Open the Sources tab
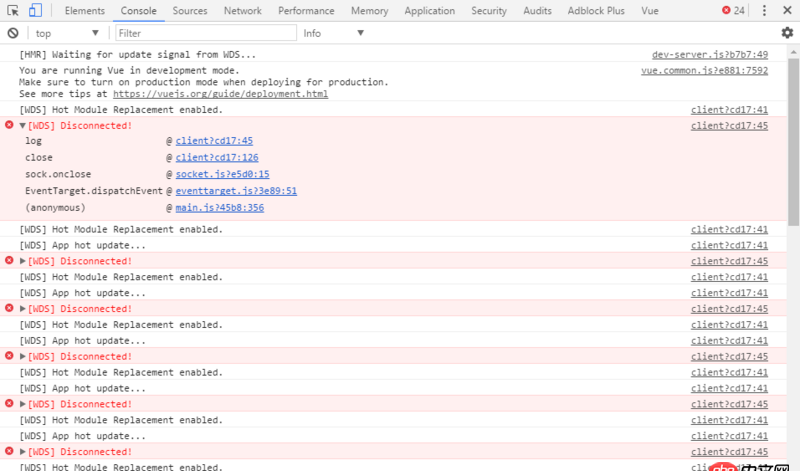The height and width of the screenshot is (471, 800). tap(190, 11)
